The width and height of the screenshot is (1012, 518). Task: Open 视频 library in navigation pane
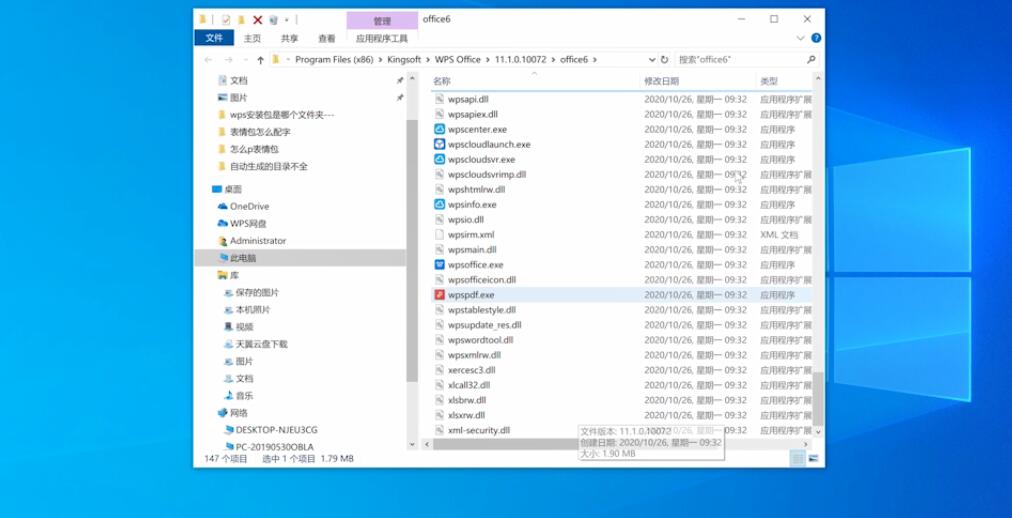click(x=245, y=327)
